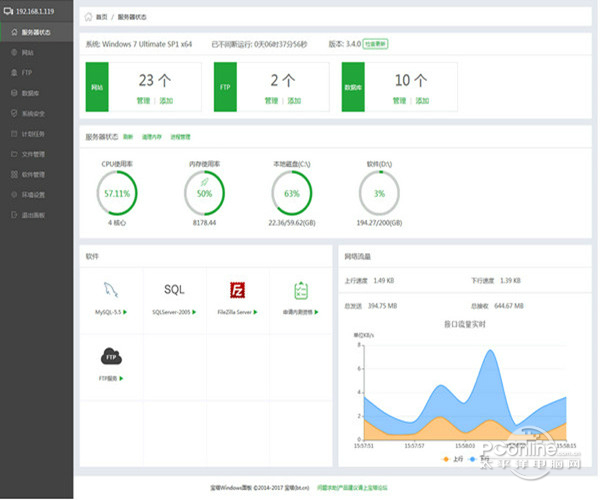
Task: Go to 文件管理 in the sidebar
Action: click(x=33, y=154)
